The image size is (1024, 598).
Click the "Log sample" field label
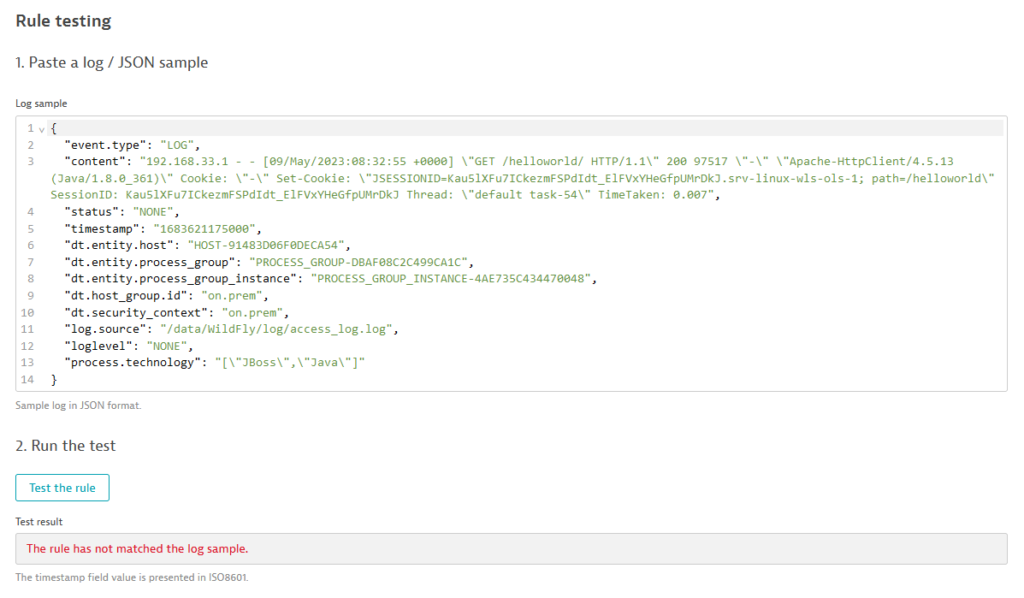tap(41, 103)
